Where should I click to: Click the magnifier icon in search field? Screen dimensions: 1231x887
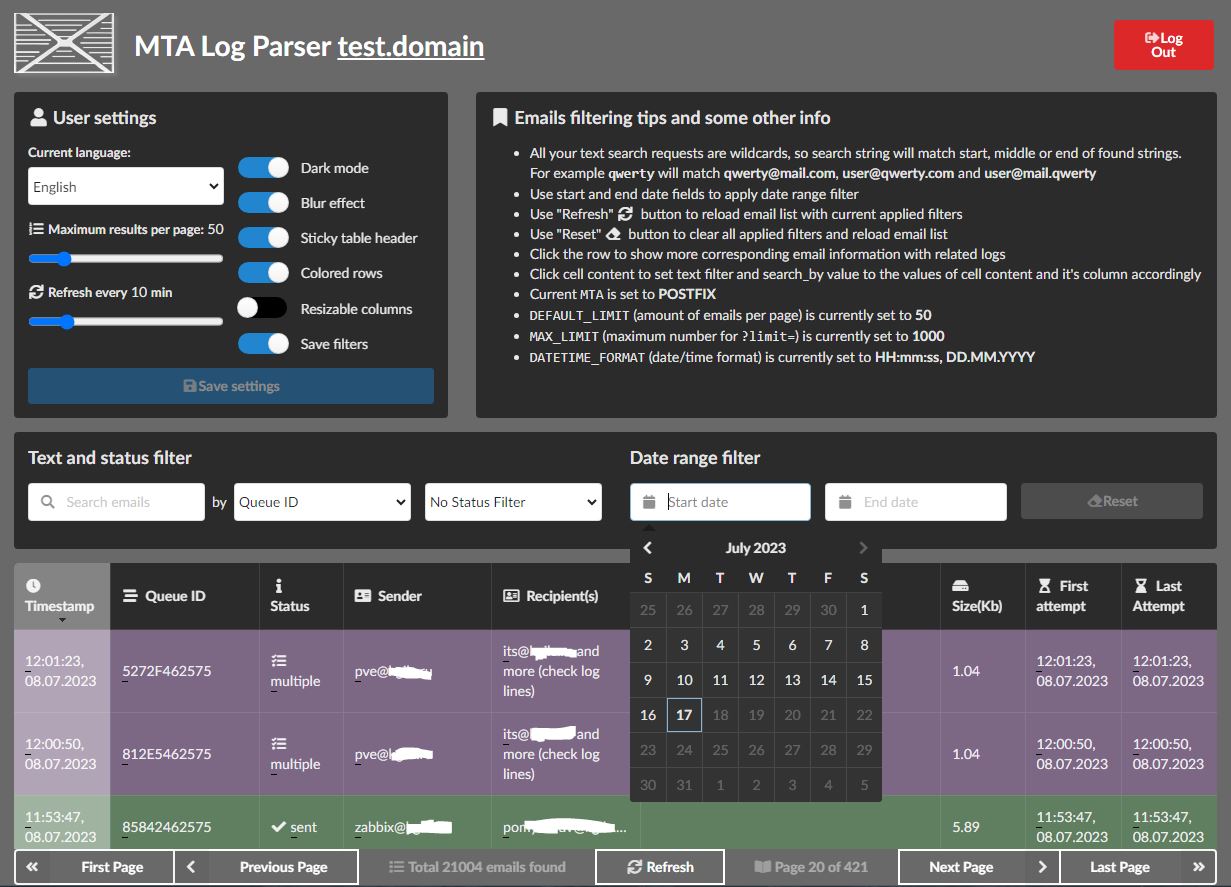[x=47, y=502]
